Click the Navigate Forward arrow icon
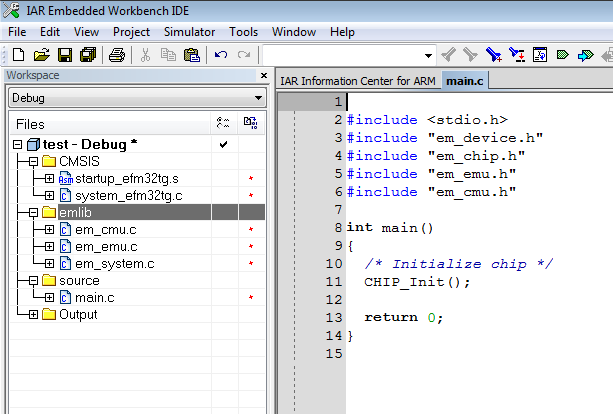613x414 pixels. pyautogui.click(x=585, y=55)
